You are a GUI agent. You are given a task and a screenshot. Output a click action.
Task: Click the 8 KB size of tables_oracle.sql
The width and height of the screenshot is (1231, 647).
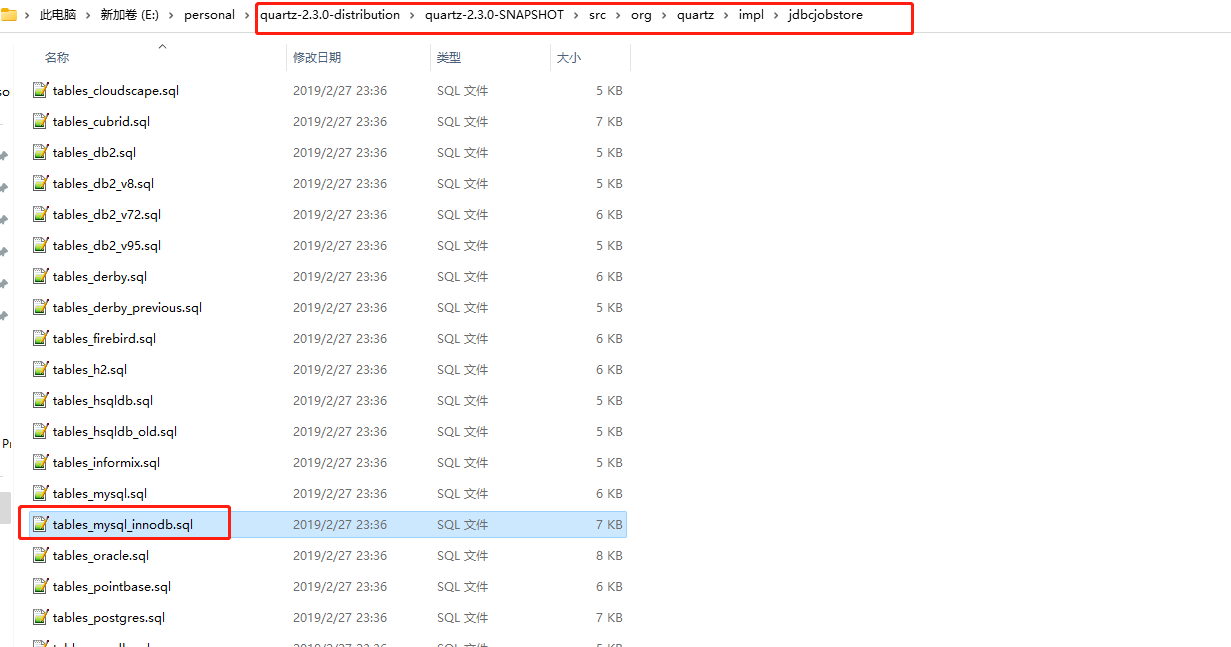point(609,555)
